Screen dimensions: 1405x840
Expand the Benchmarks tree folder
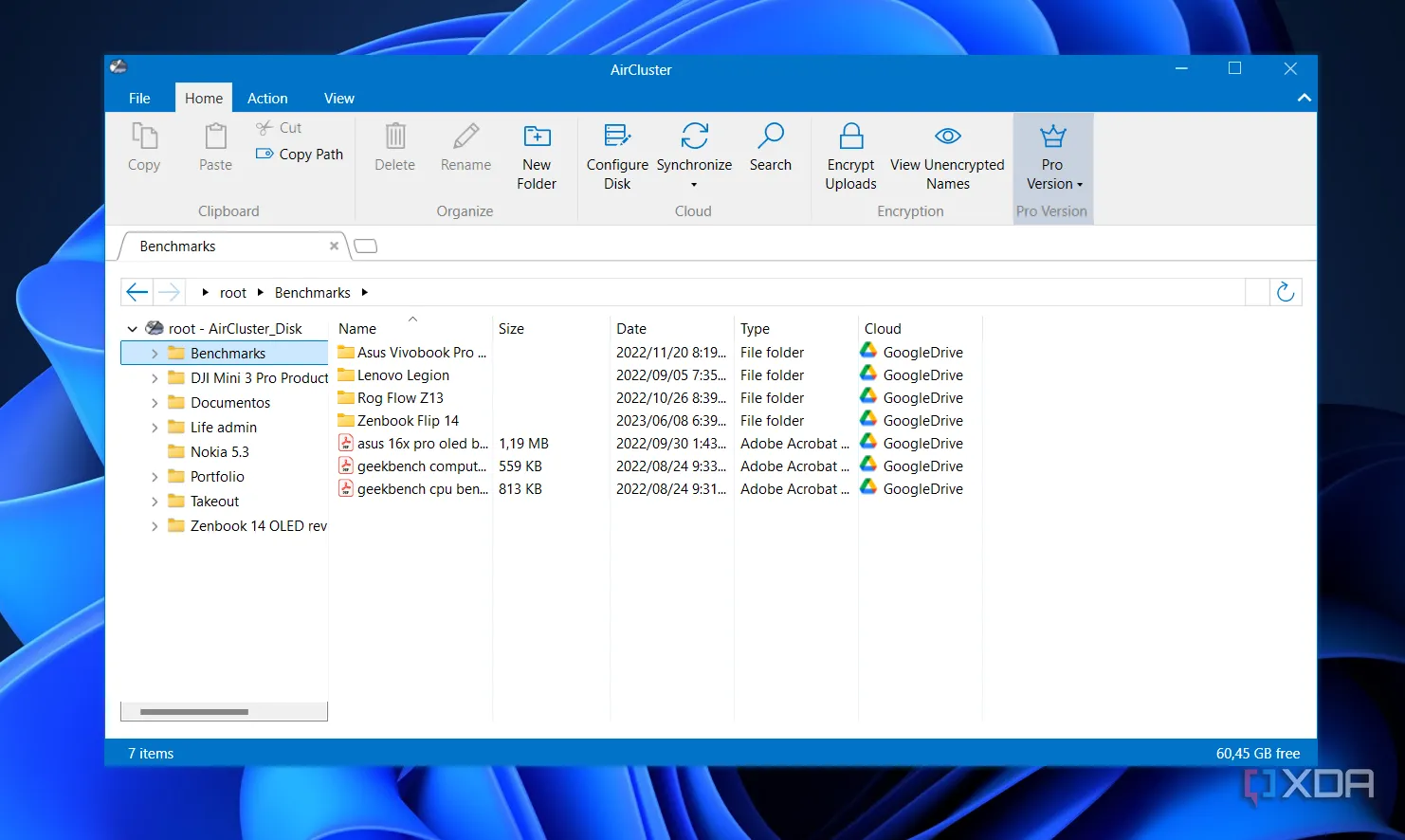155,354
